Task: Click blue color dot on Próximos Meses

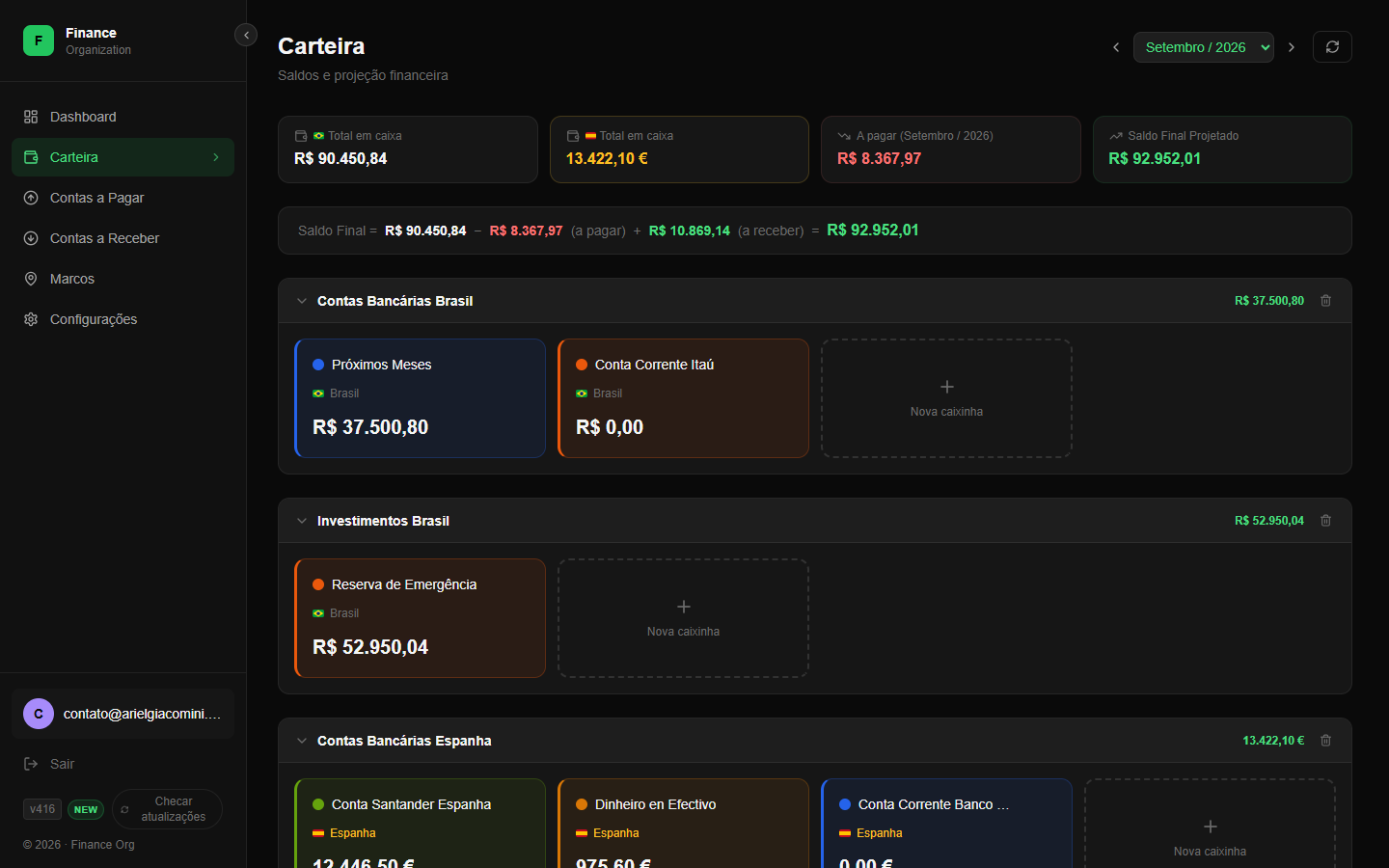Action: coord(318,365)
